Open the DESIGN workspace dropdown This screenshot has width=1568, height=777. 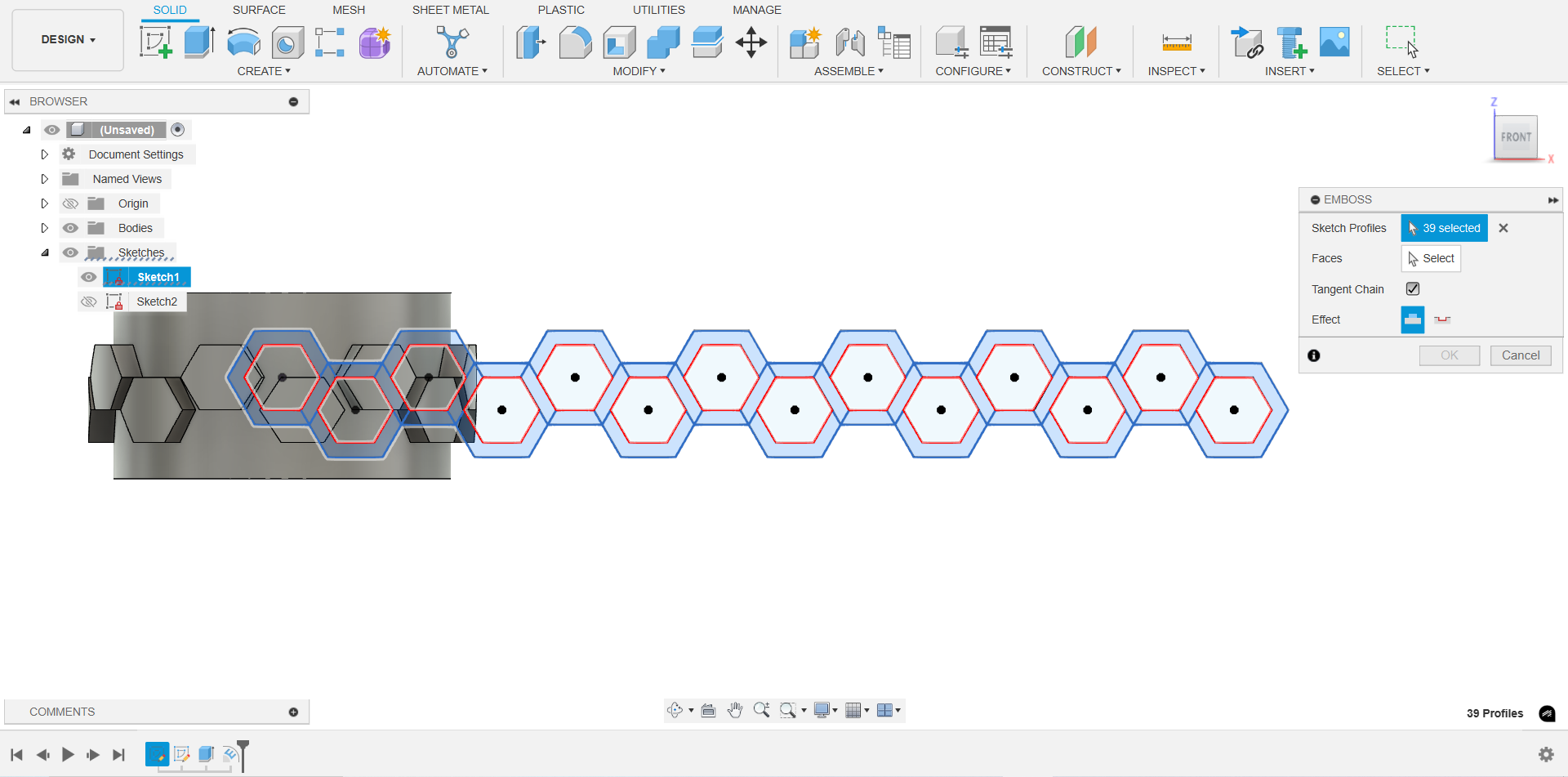[68, 39]
